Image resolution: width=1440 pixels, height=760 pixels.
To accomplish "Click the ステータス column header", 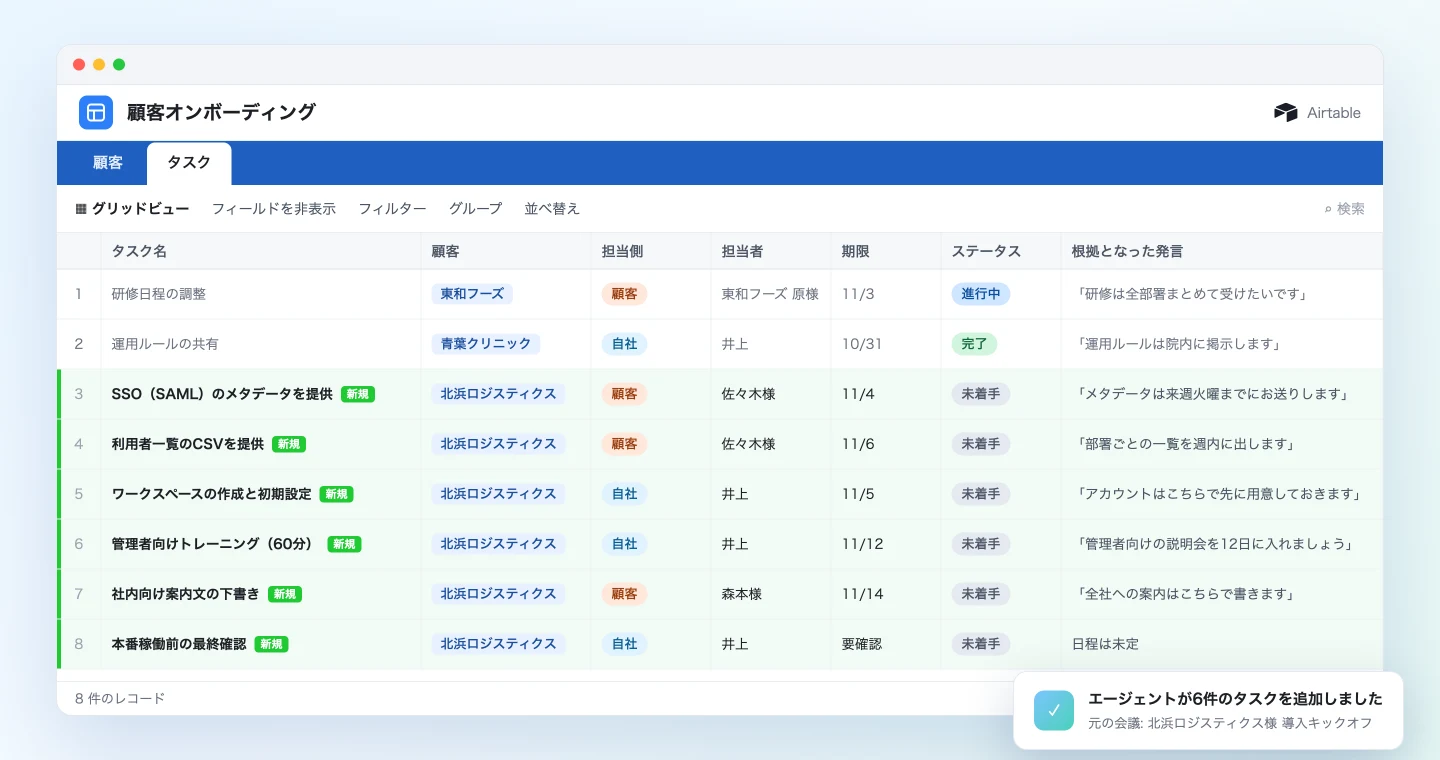I will [1001, 251].
